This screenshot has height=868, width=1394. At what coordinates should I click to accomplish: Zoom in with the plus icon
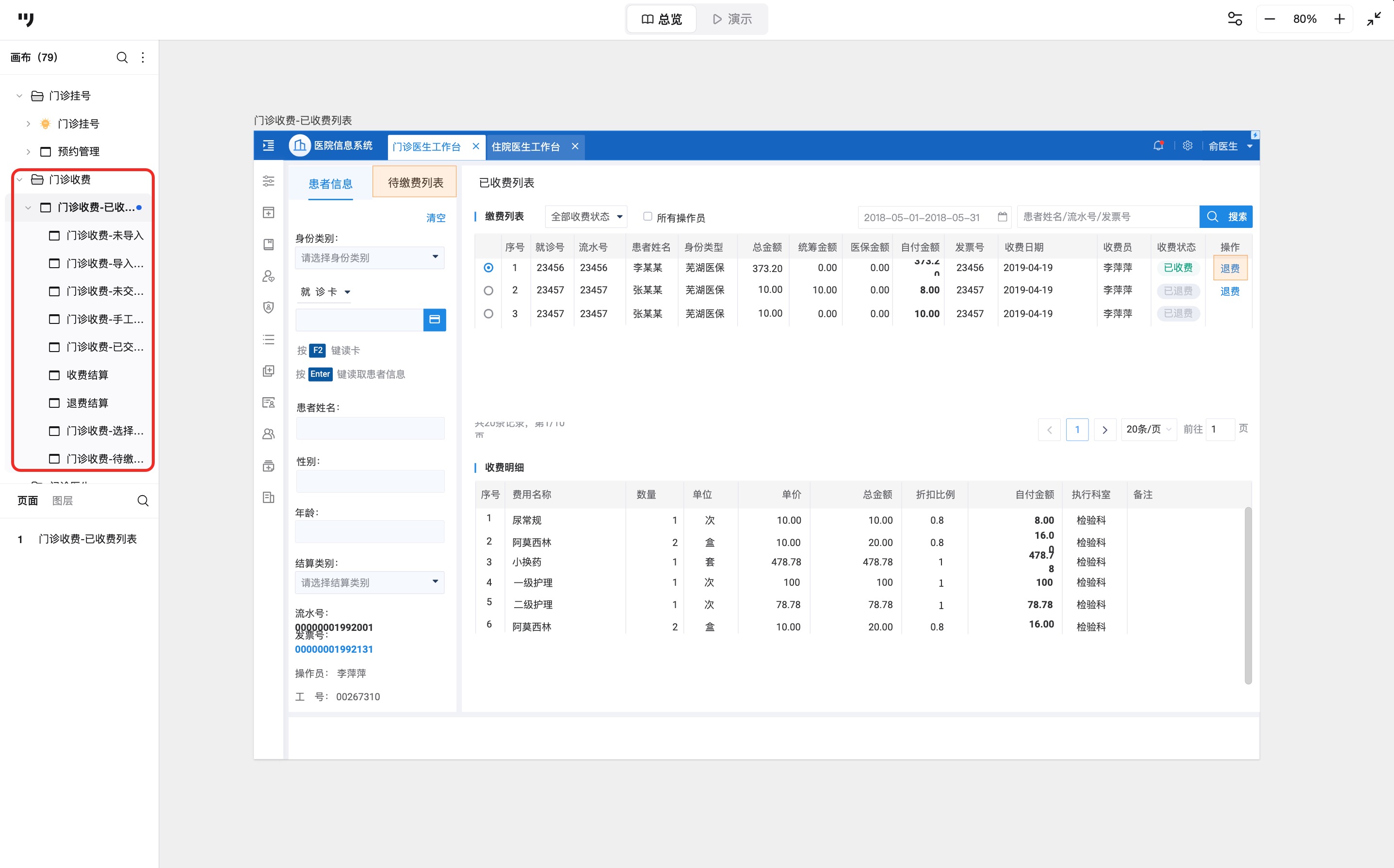pos(1339,19)
